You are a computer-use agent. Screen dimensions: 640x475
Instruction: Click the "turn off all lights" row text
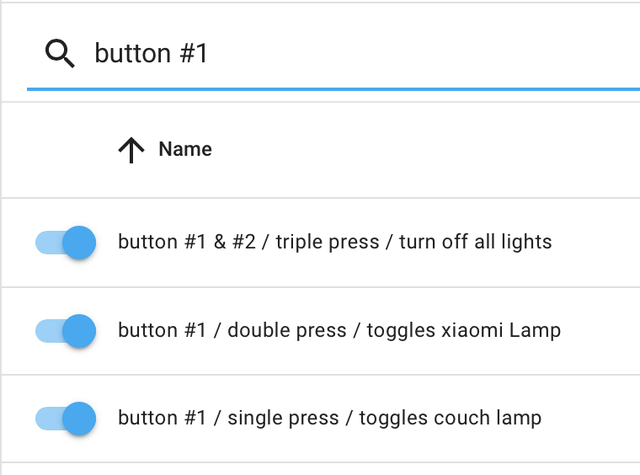(475, 242)
